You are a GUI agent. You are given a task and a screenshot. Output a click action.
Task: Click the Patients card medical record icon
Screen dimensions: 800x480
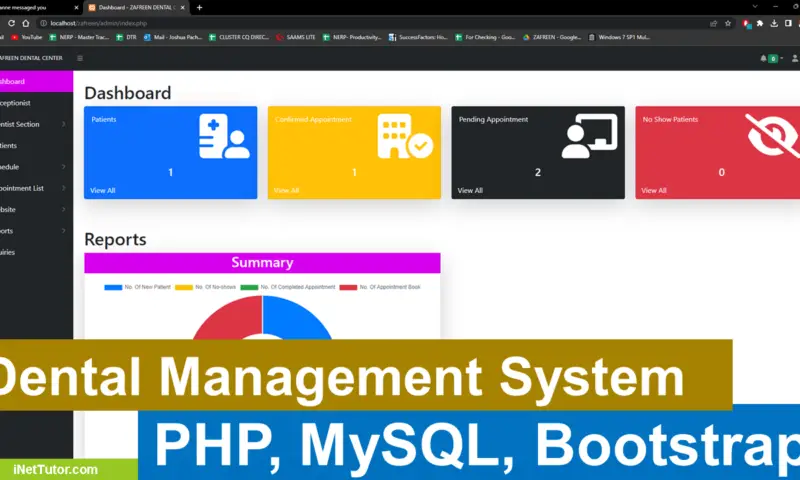tap(223, 137)
